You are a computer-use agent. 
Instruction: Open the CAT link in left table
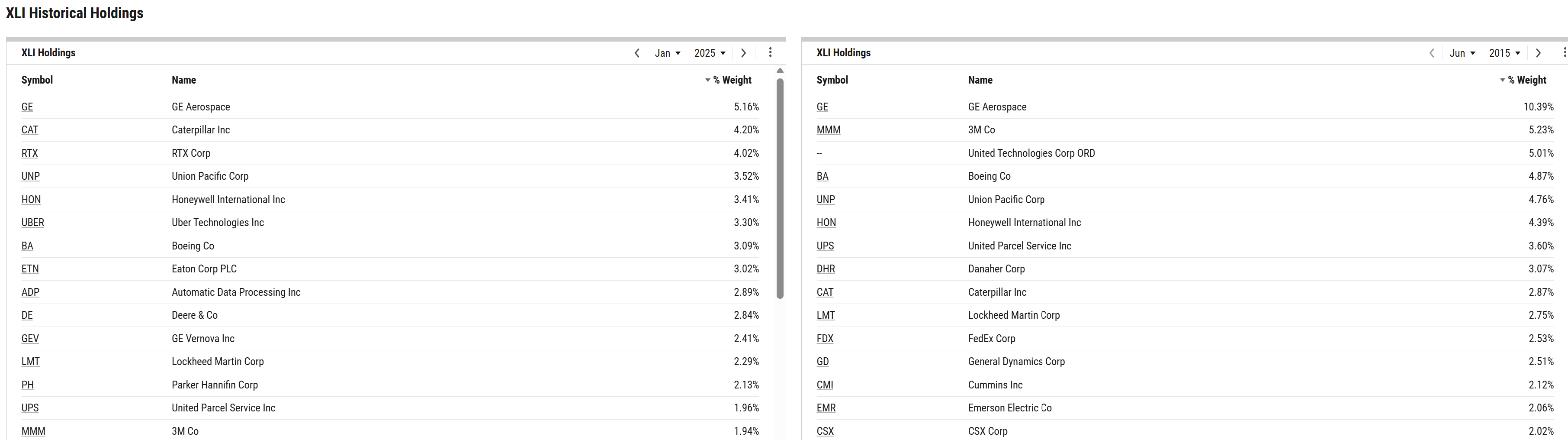tap(30, 130)
